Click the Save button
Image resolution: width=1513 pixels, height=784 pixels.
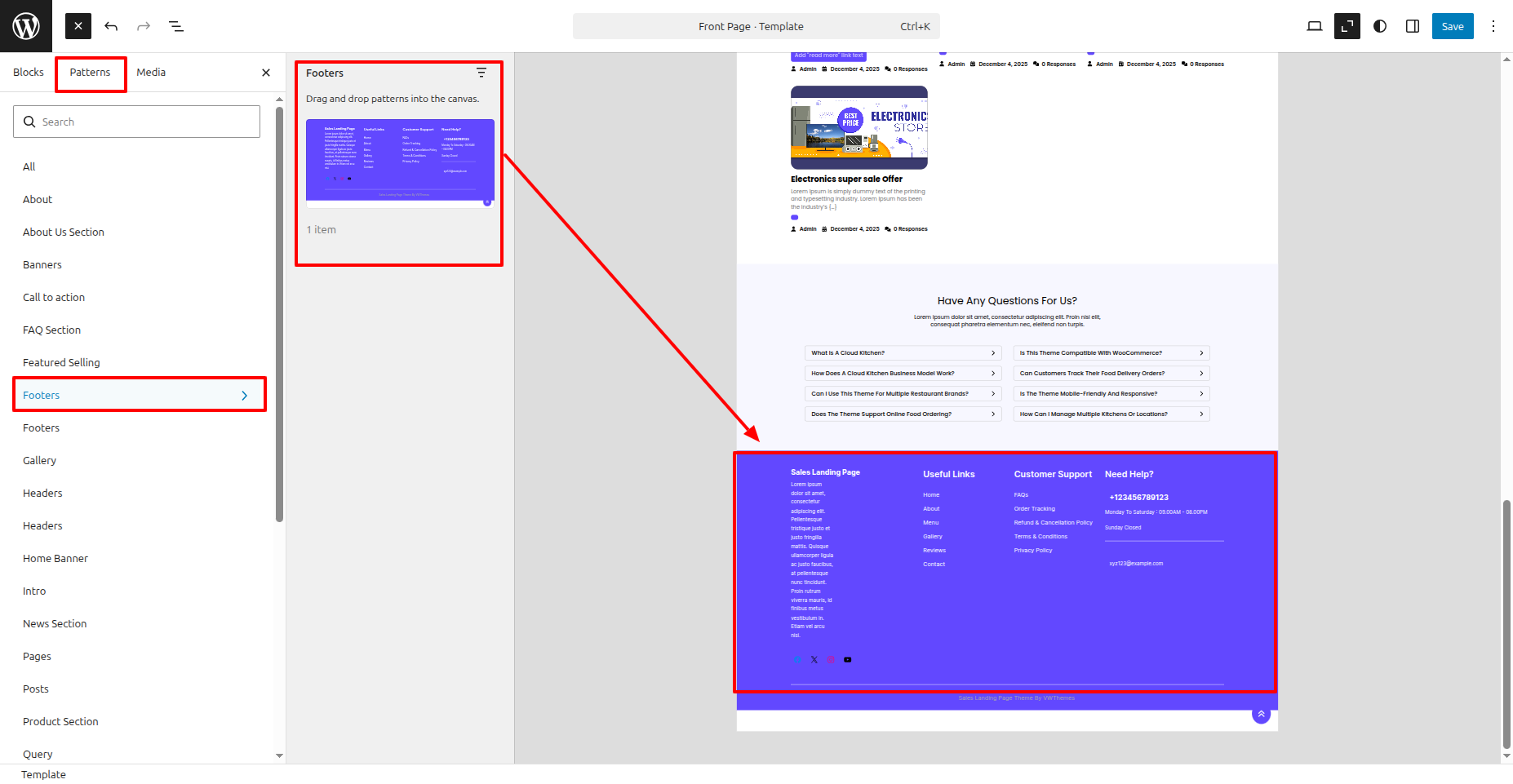(1453, 26)
